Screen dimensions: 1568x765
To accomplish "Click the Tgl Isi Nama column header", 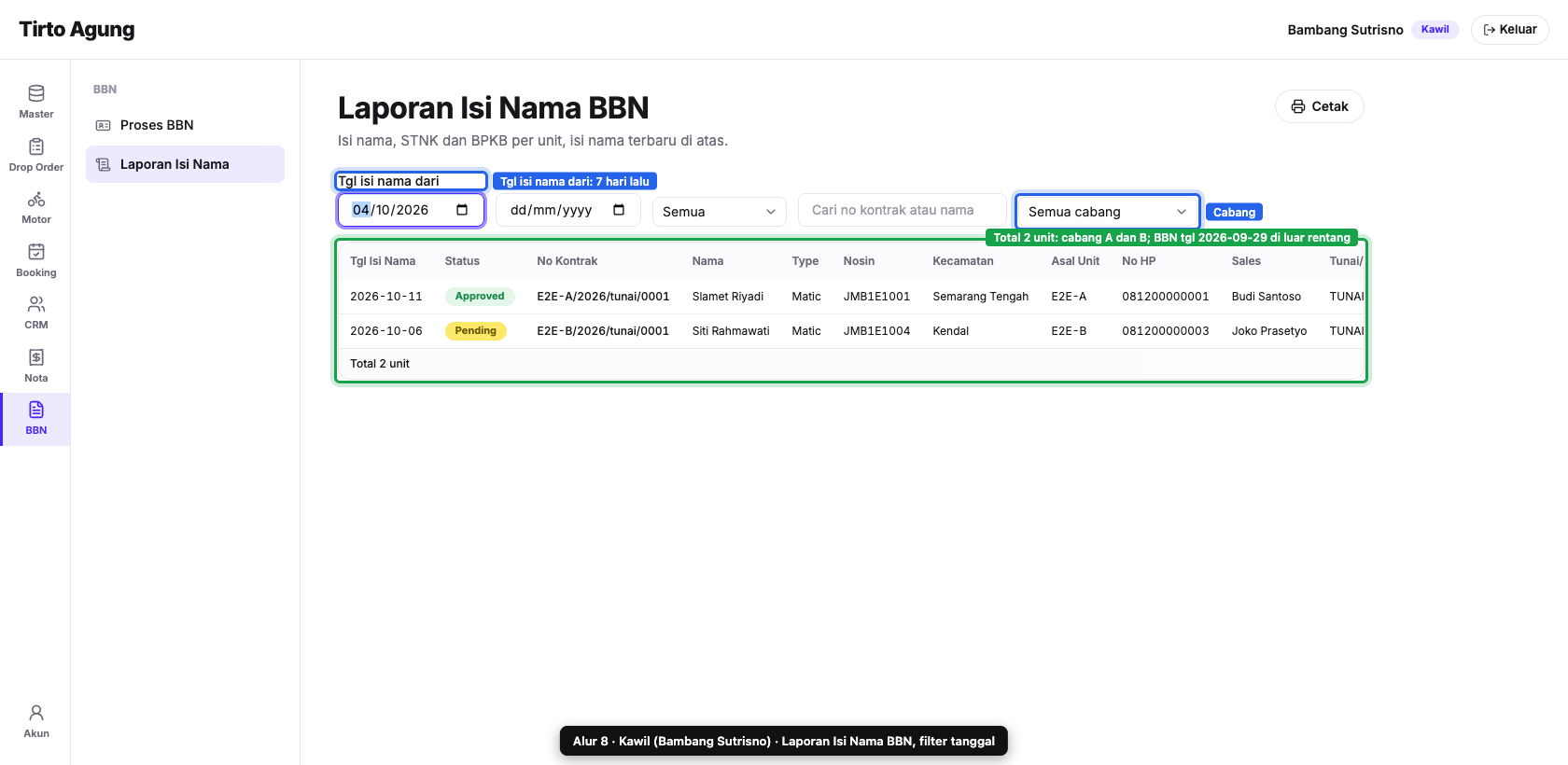I will [383, 261].
